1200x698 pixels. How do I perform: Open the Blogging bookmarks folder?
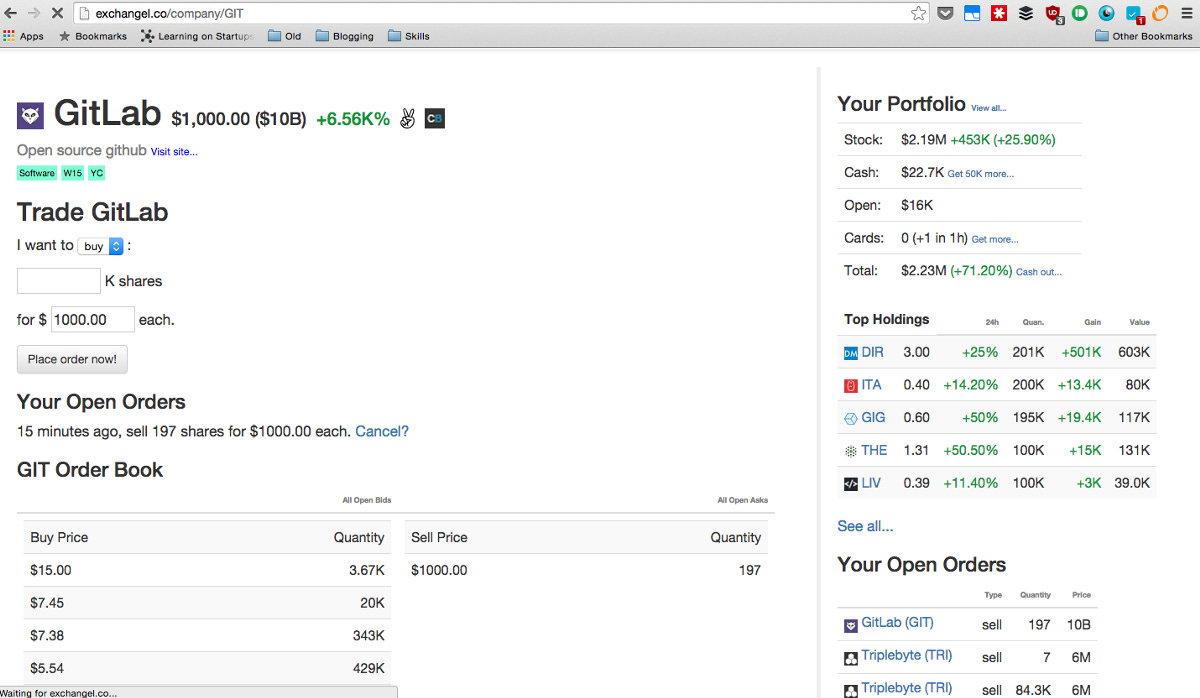pos(344,36)
